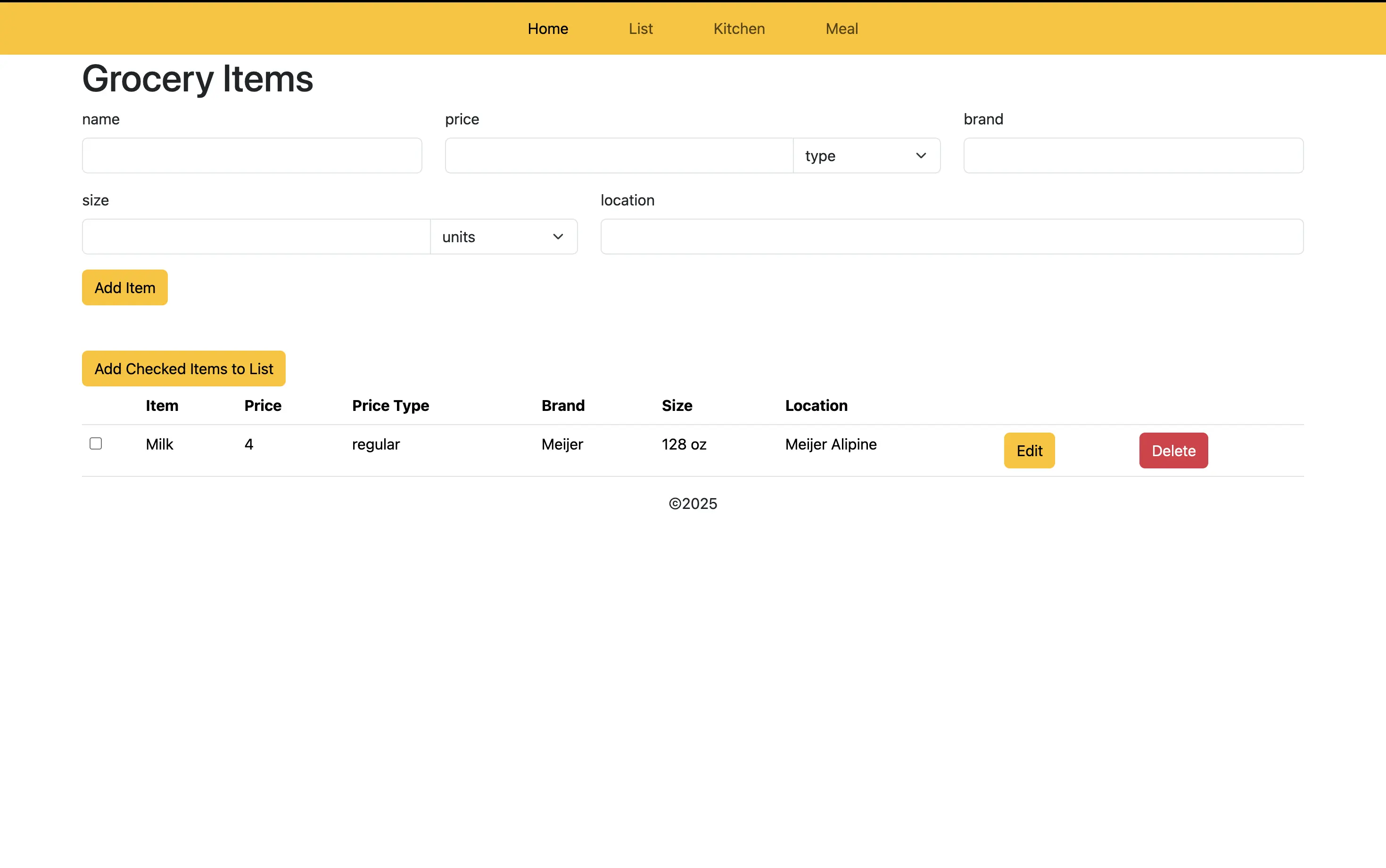
Task: Switch to the Meal page
Action: point(841,29)
